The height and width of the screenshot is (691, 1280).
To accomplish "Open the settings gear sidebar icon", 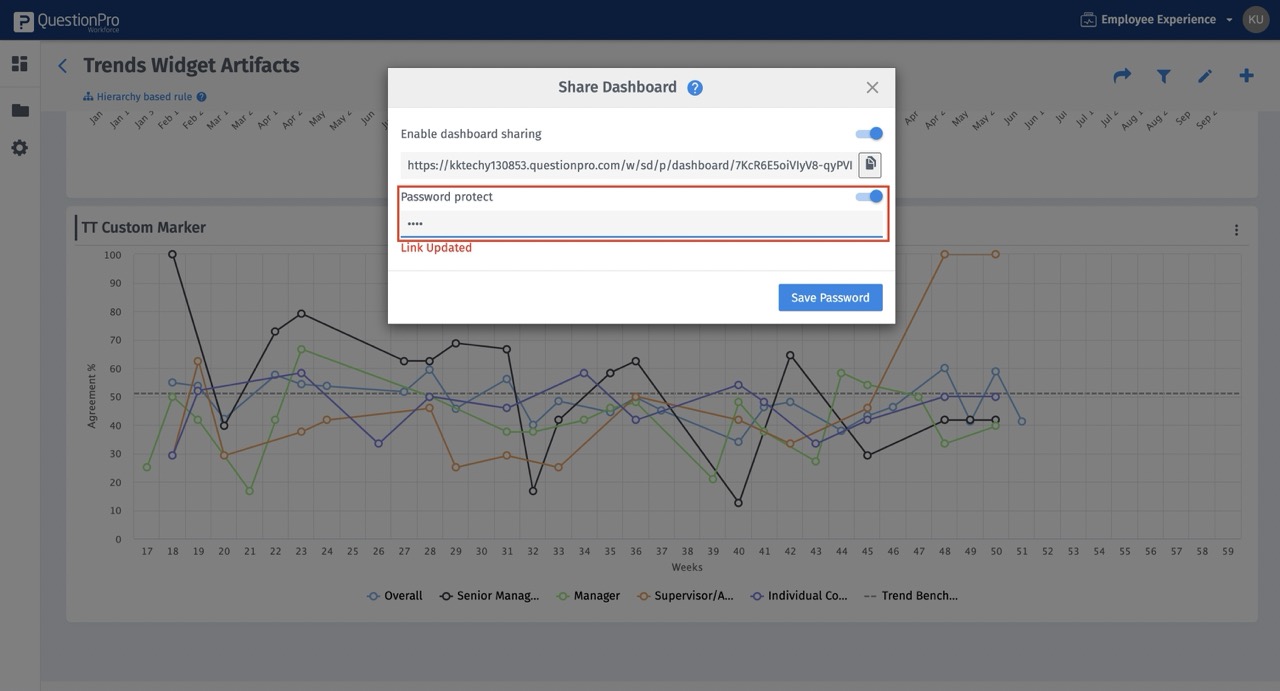I will (x=20, y=148).
